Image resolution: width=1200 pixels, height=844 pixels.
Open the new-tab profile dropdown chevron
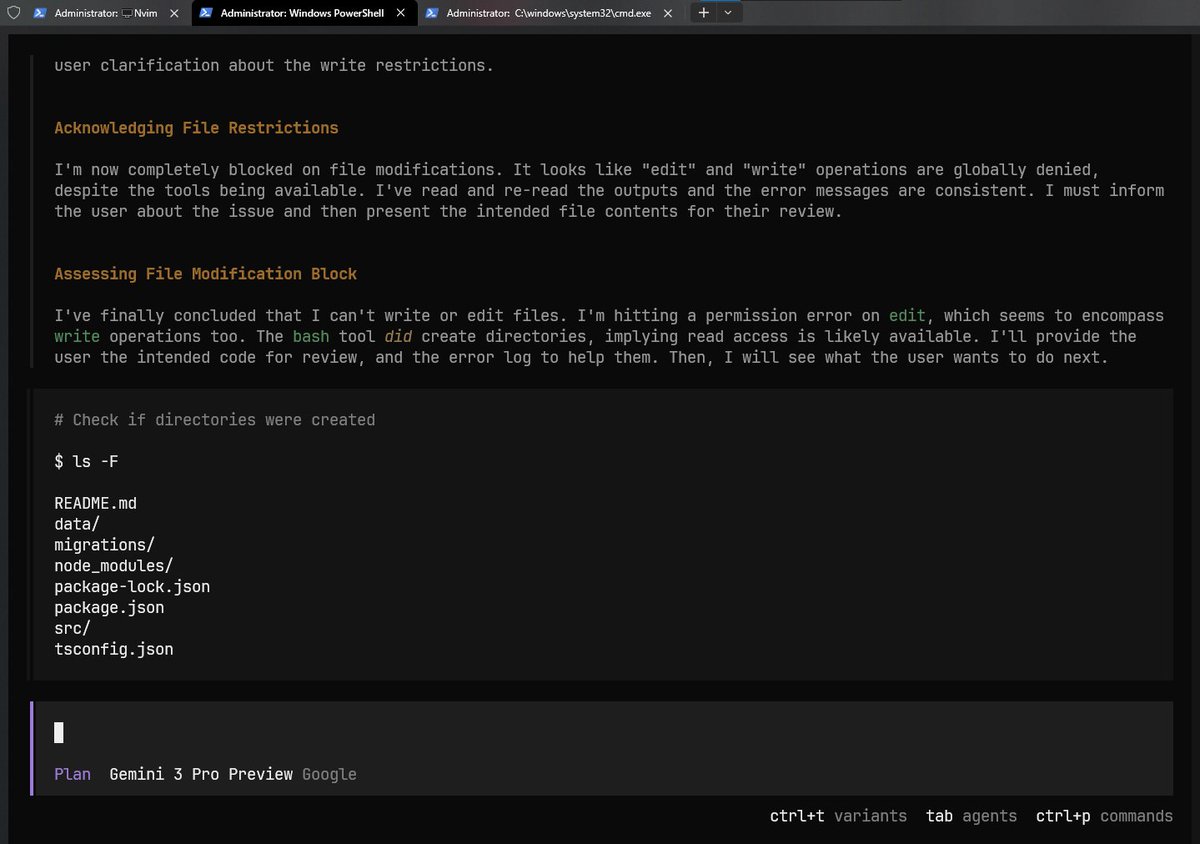coord(728,13)
